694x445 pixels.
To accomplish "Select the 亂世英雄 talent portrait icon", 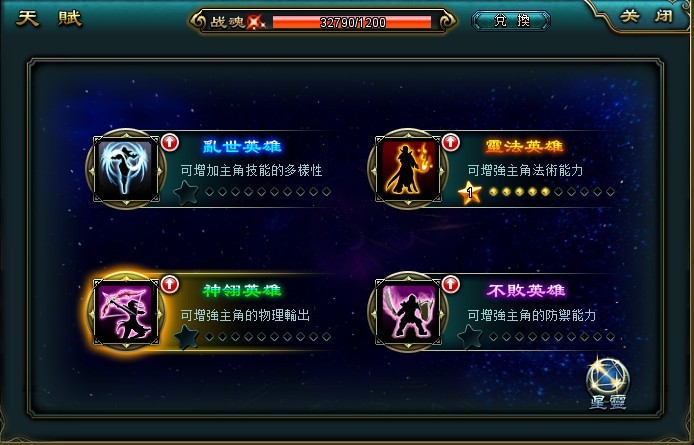I will click(126, 169).
